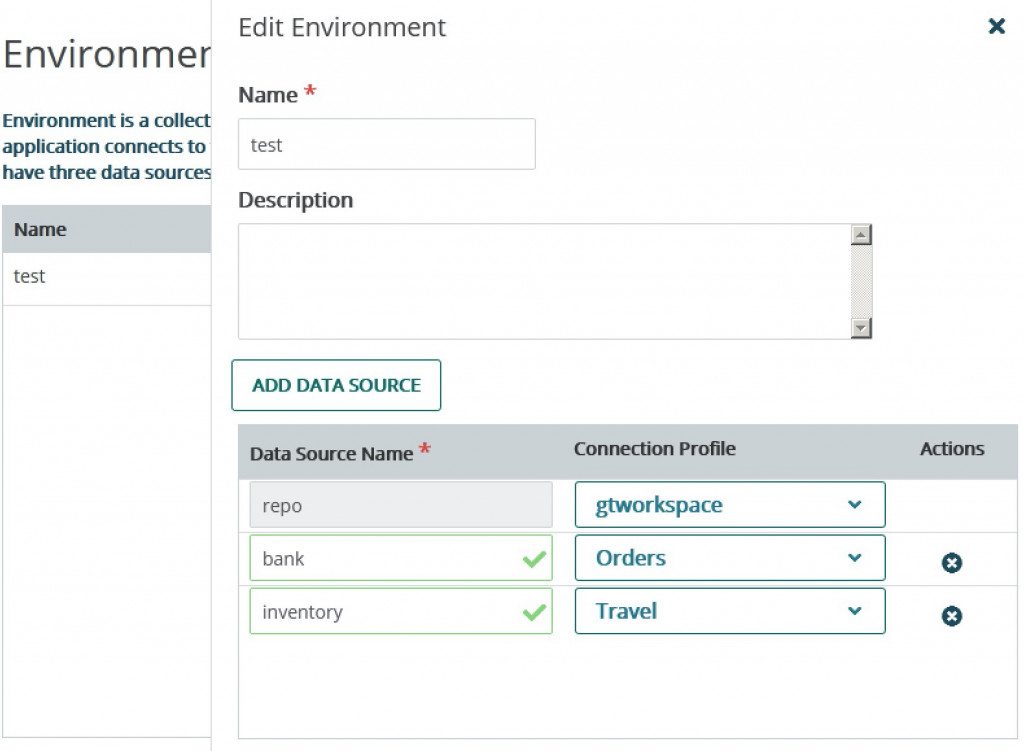Edit the inventory data source name
This screenshot has width=1024, height=751.
coord(385,612)
